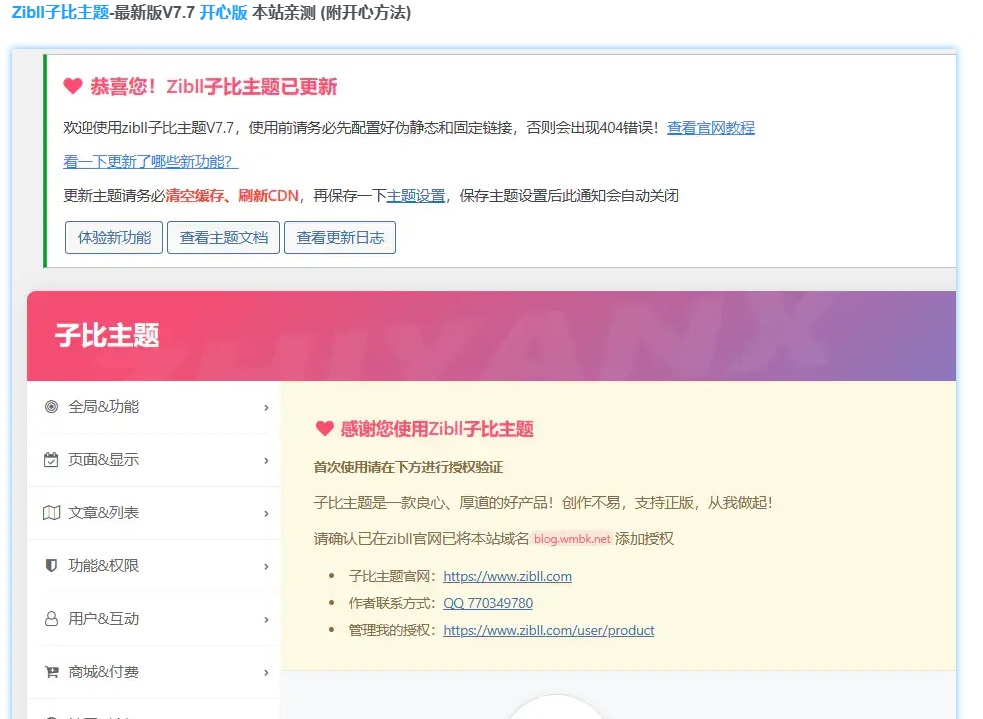
Task: Click the 体验新功能 button
Action: [x=113, y=238]
